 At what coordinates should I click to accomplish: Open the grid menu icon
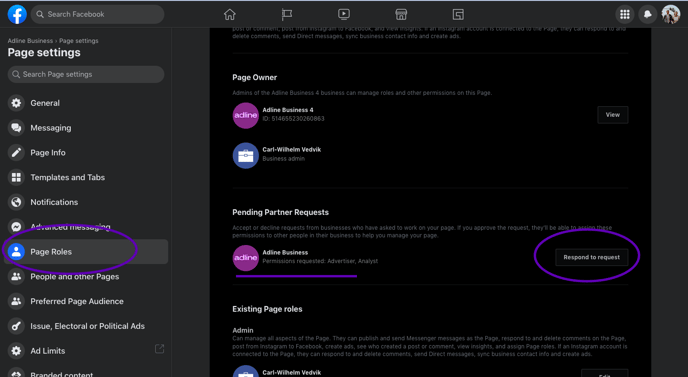coord(625,14)
